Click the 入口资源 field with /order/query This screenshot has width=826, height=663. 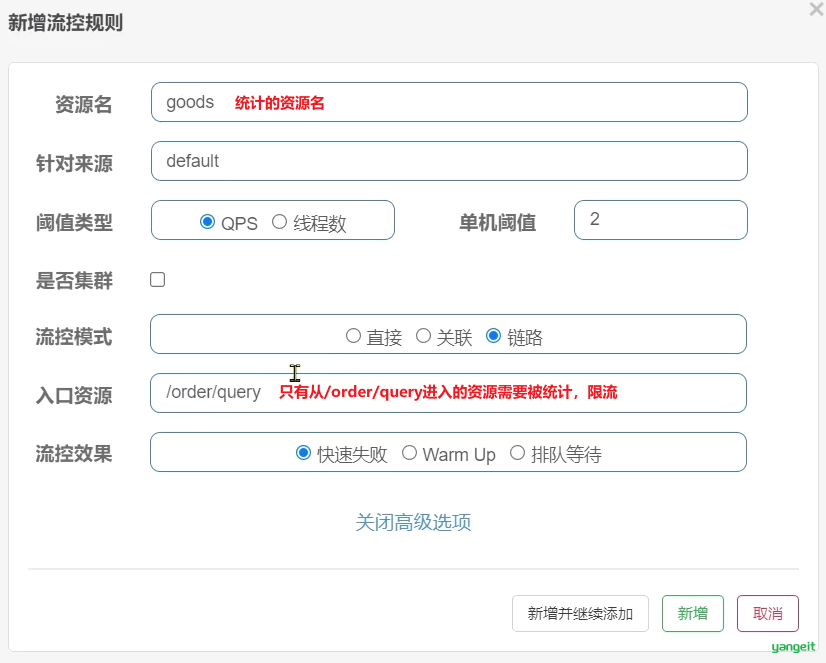(448, 393)
